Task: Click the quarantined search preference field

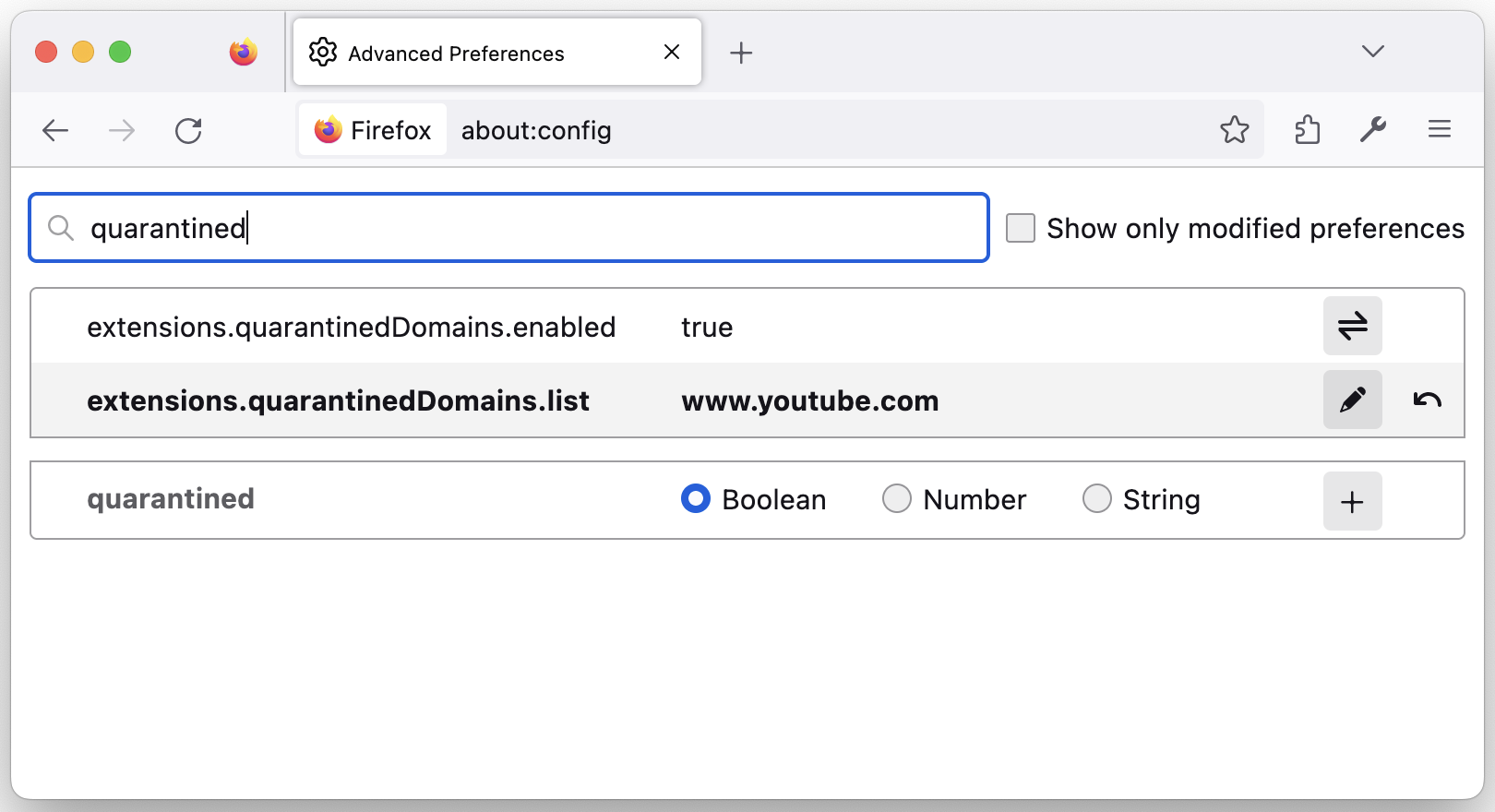Action: click(509, 228)
